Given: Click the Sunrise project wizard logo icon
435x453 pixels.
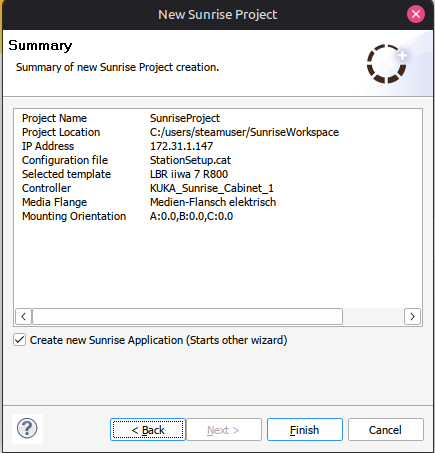Looking at the screenshot, I should pos(387,64).
